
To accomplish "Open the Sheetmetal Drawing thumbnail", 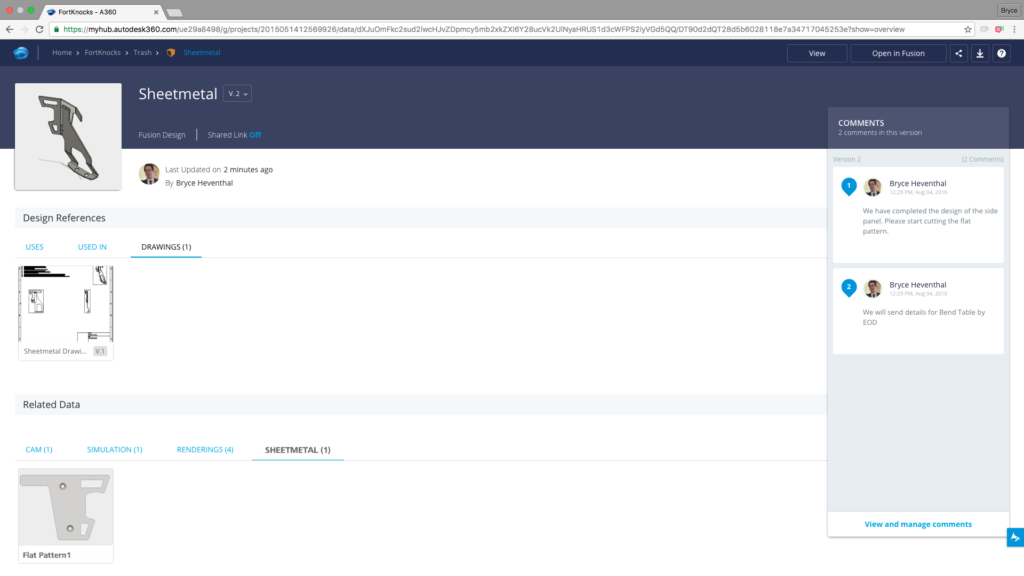I will coord(65,304).
